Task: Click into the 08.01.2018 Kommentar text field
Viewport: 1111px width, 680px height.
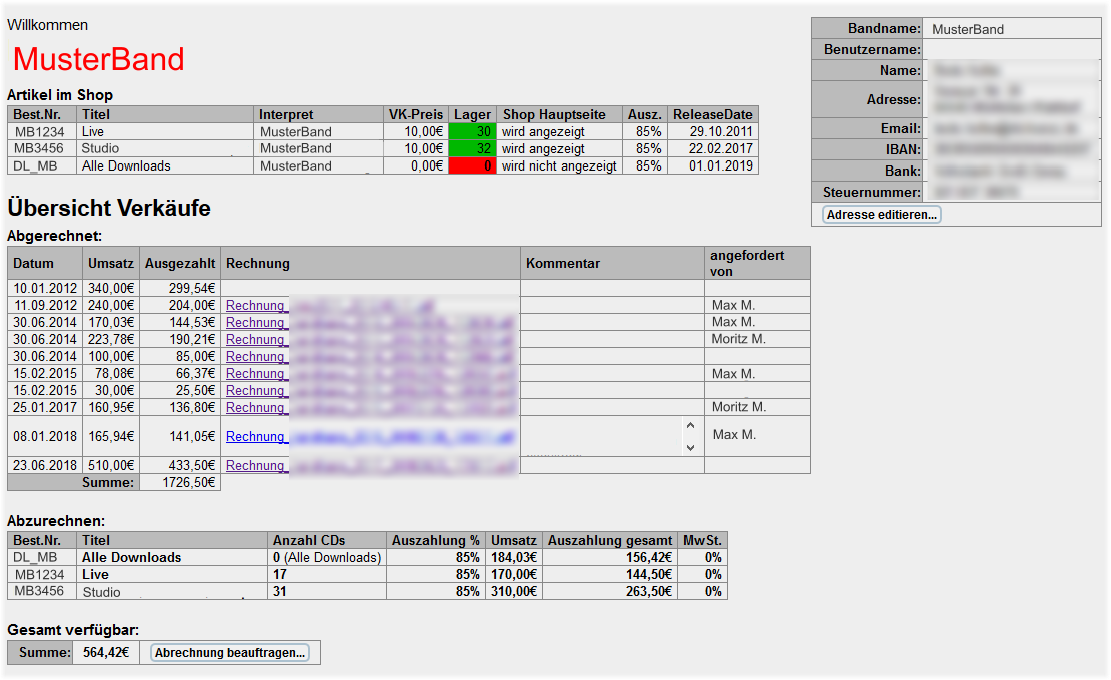Action: tap(600, 437)
